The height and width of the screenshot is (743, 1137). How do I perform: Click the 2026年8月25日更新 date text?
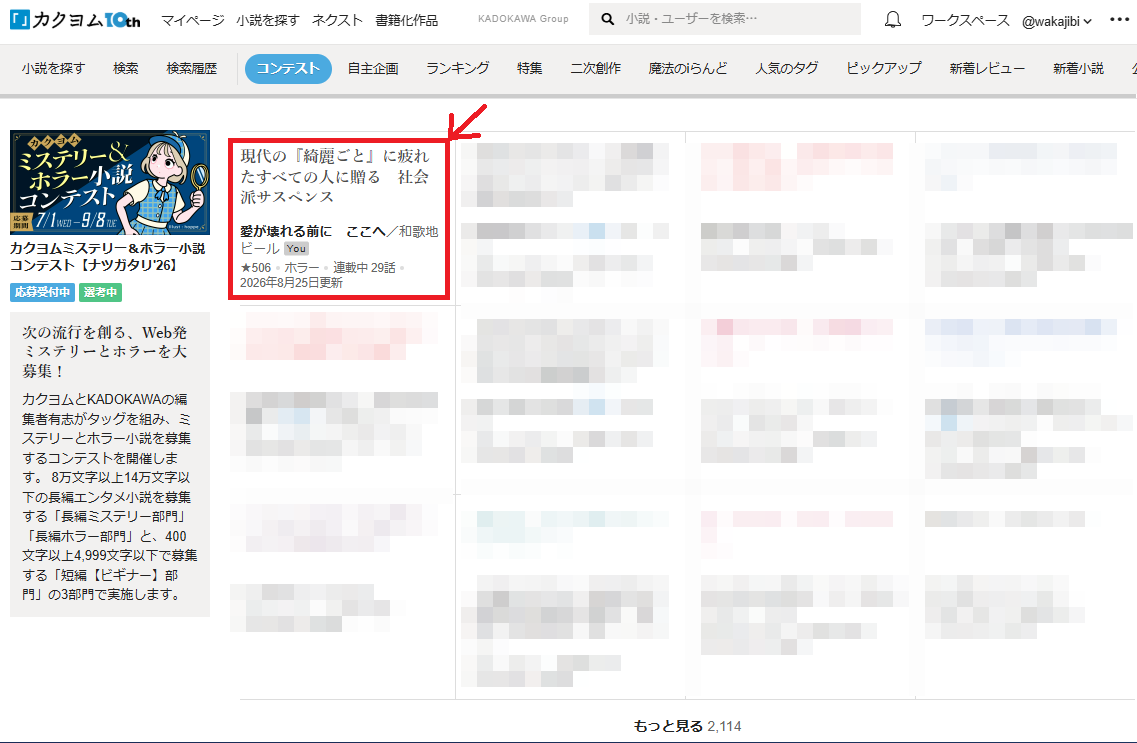click(292, 283)
